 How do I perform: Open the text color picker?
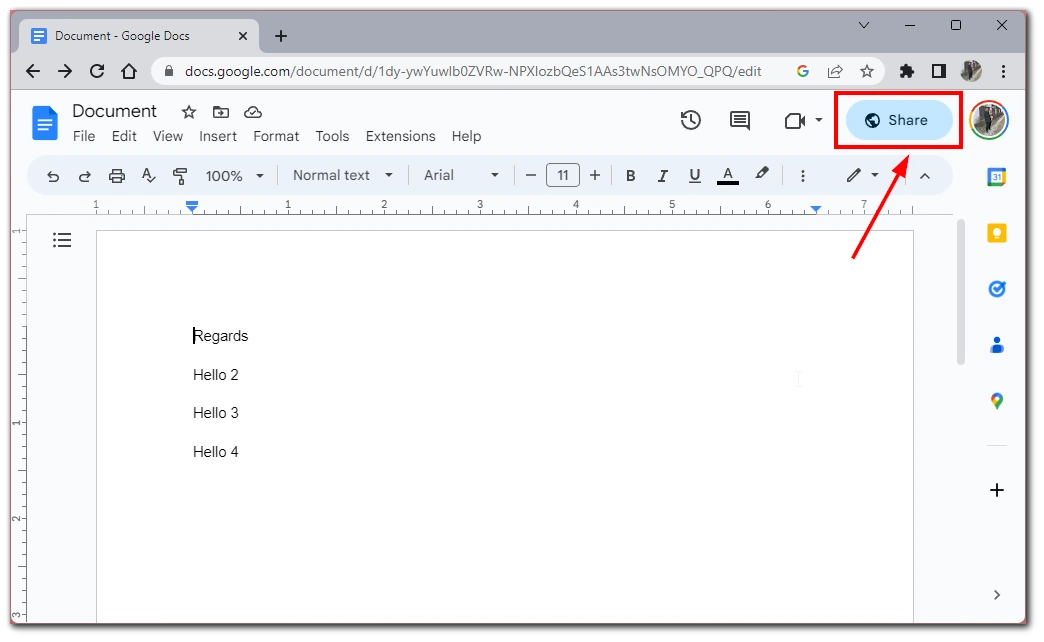(x=728, y=176)
